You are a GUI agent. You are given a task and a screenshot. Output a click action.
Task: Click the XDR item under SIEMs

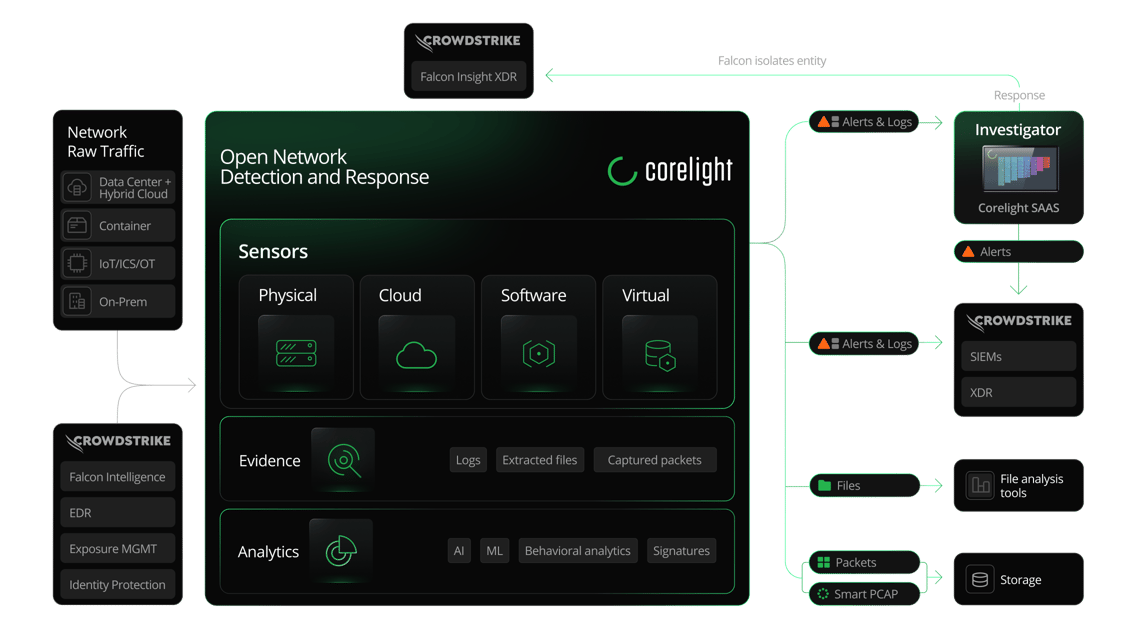click(1019, 392)
